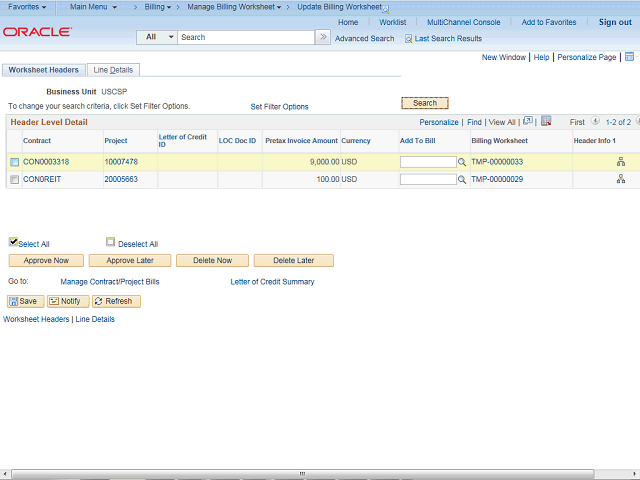Viewport: 640px width, 480px height.
Task: Click the show previous row arrow icon
Action: tap(596, 122)
